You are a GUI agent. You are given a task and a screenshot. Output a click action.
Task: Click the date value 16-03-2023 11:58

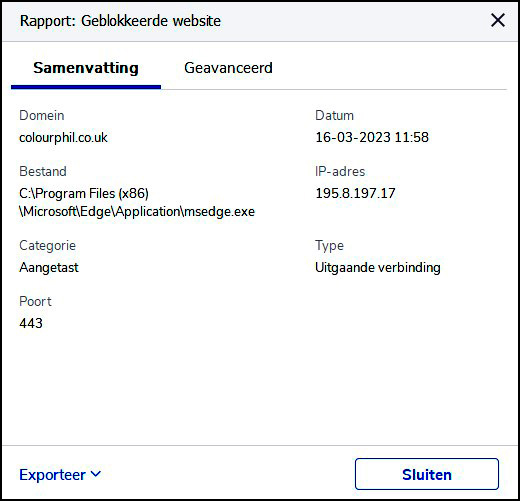click(x=372, y=137)
